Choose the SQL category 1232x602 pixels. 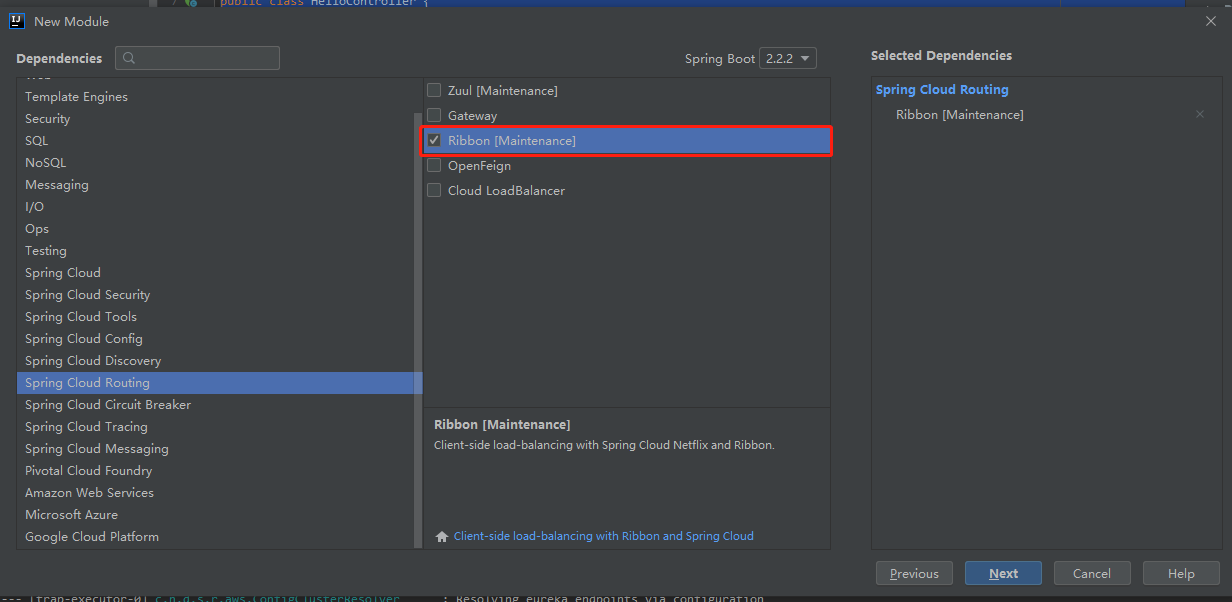215,141
